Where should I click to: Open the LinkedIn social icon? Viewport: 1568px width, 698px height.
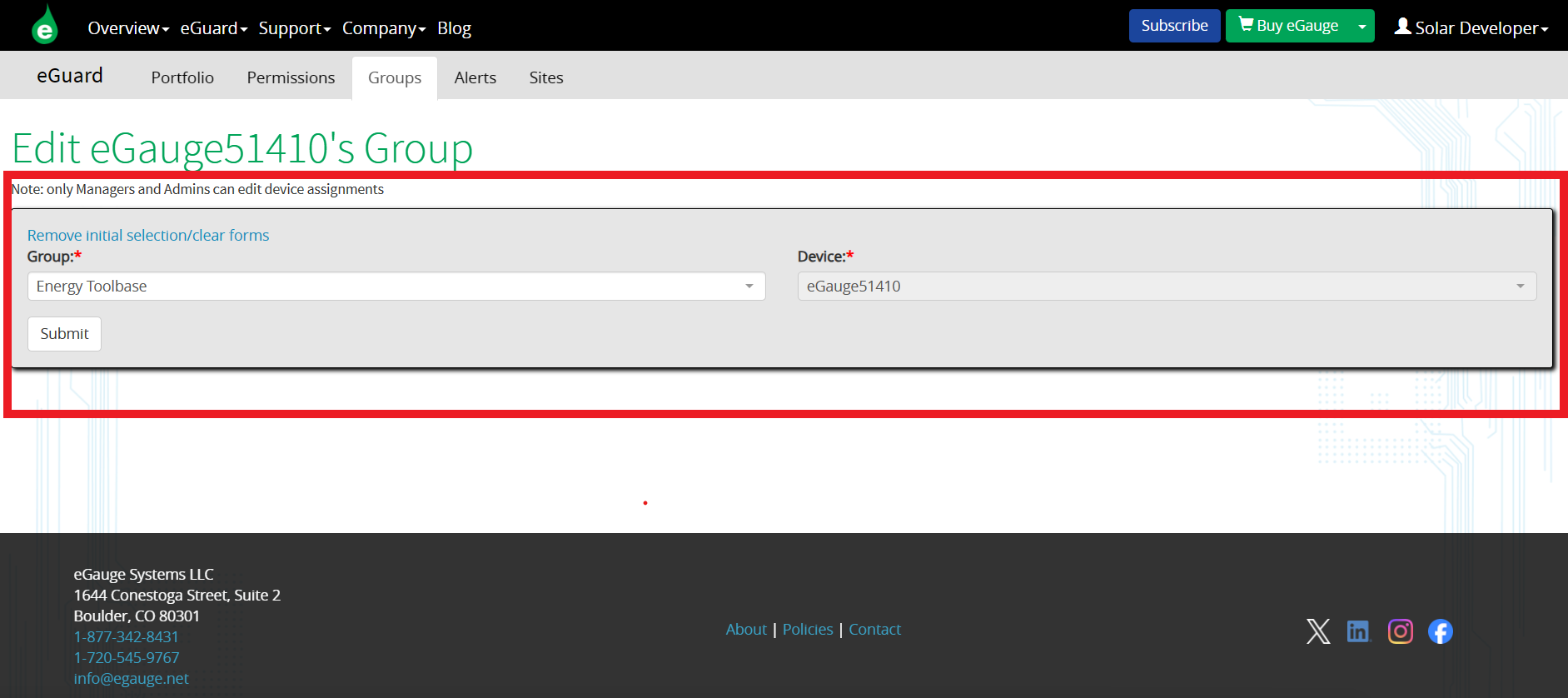coord(1358,631)
